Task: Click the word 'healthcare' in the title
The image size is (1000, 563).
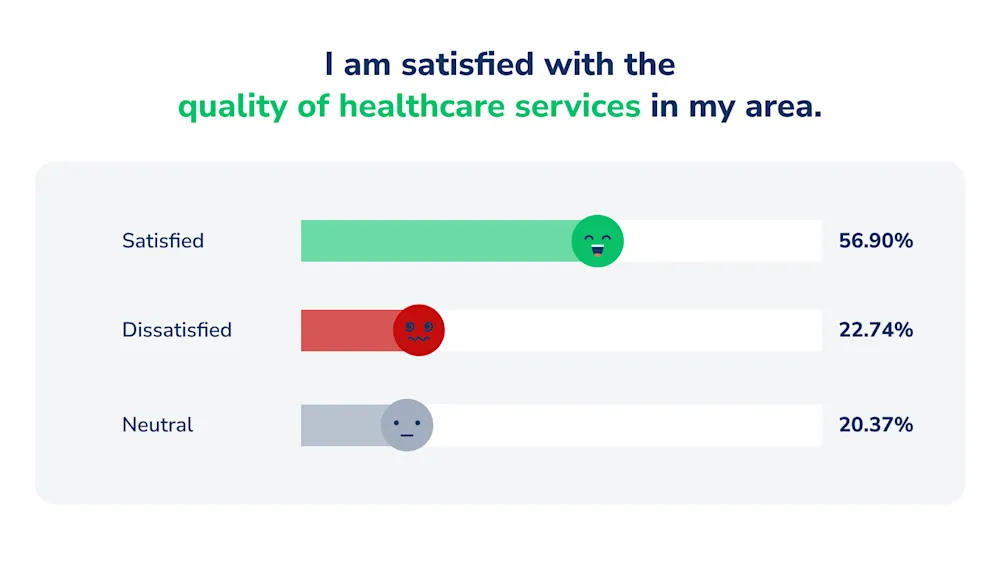Action: (x=422, y=105)
